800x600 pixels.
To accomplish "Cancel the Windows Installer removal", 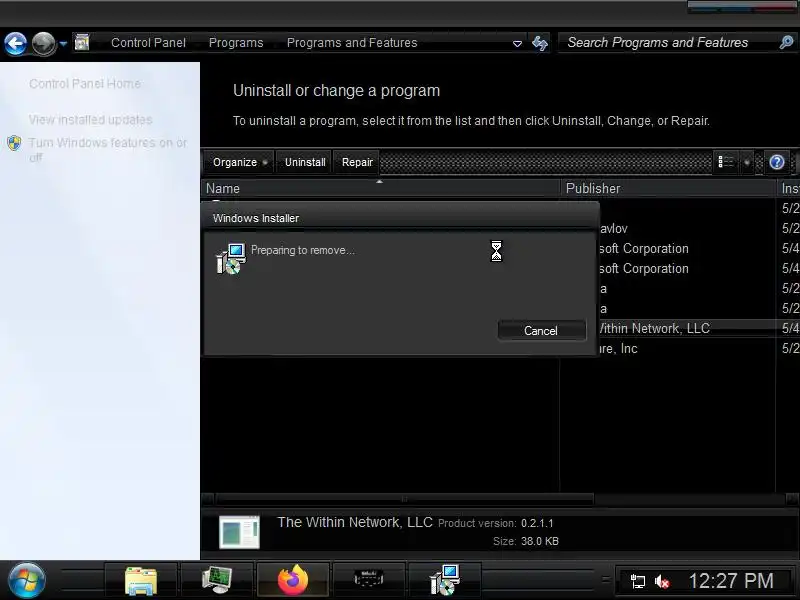I will [541, 331].
